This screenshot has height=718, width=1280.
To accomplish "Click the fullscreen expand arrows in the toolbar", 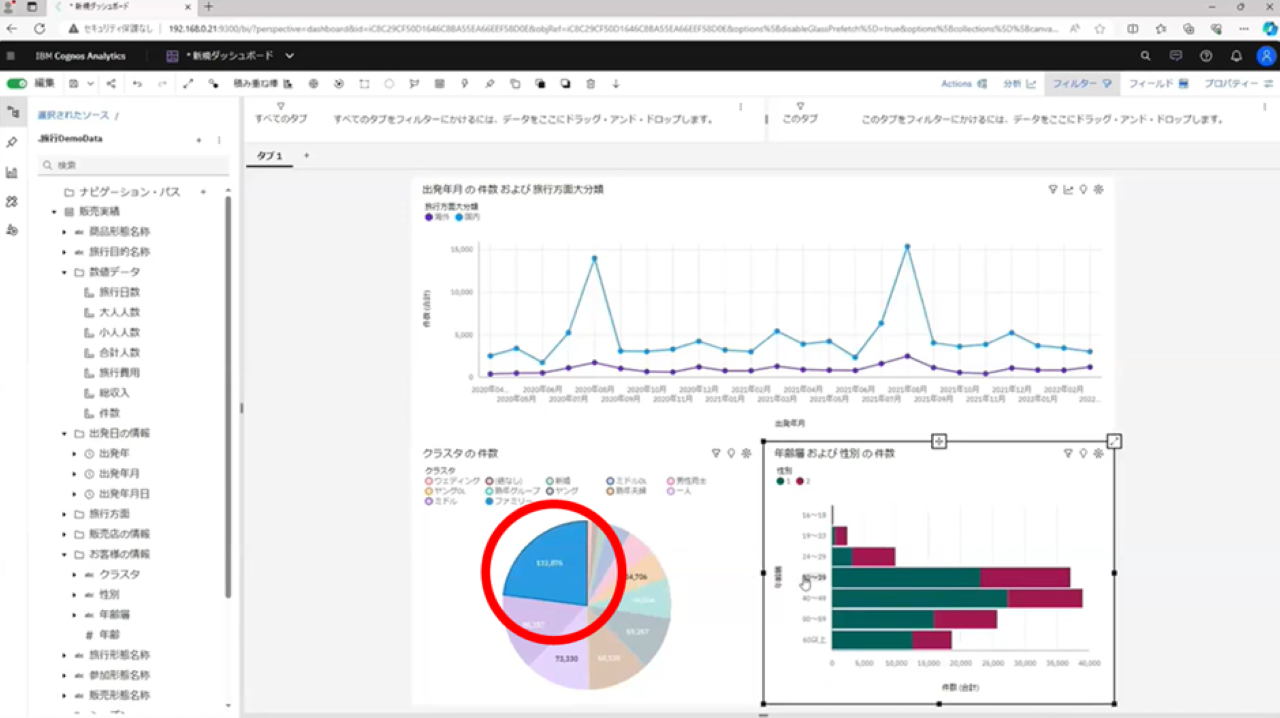I will pyautogui.click(x=188, y=84).
